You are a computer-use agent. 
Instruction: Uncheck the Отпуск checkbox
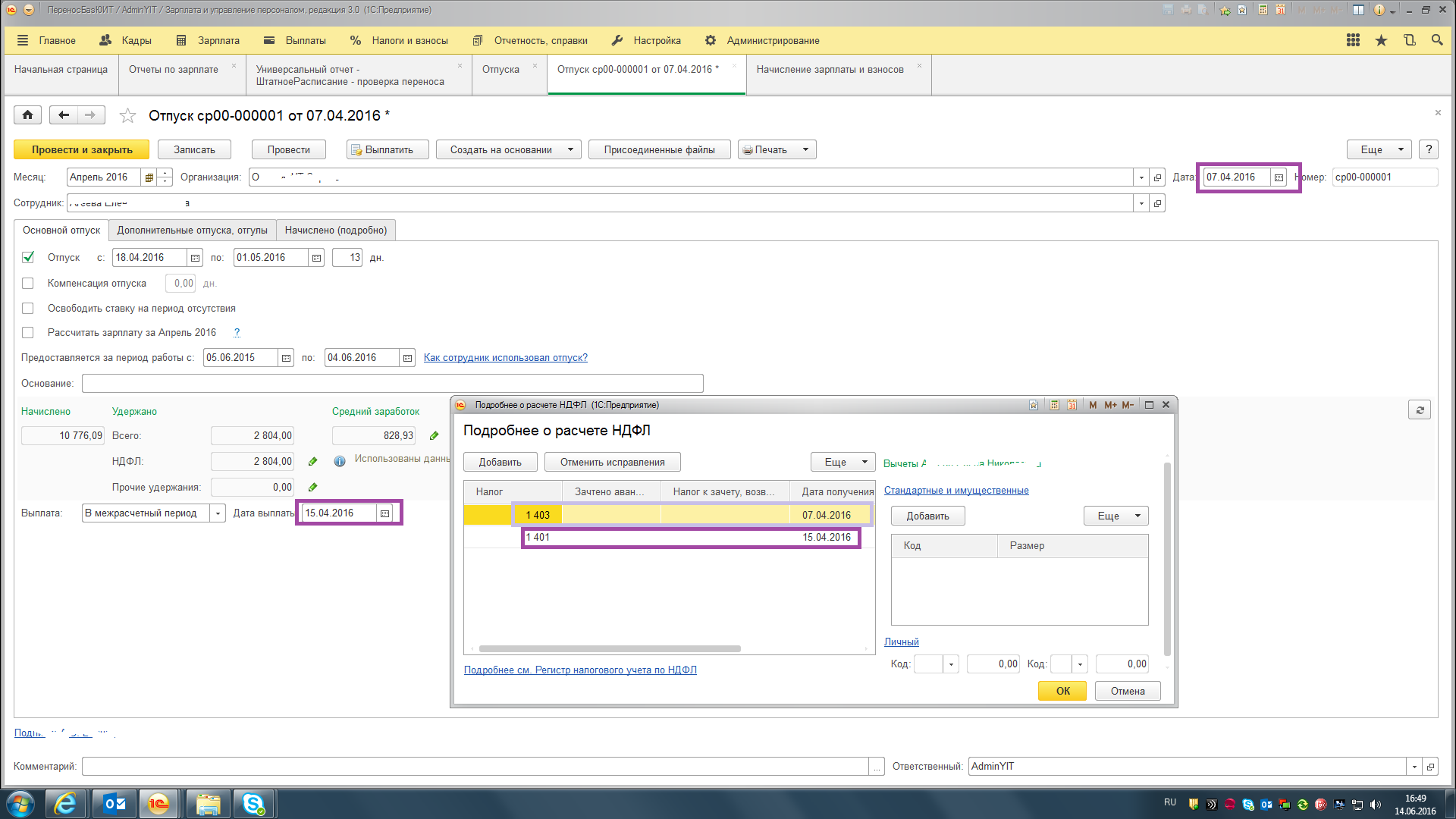28,258
